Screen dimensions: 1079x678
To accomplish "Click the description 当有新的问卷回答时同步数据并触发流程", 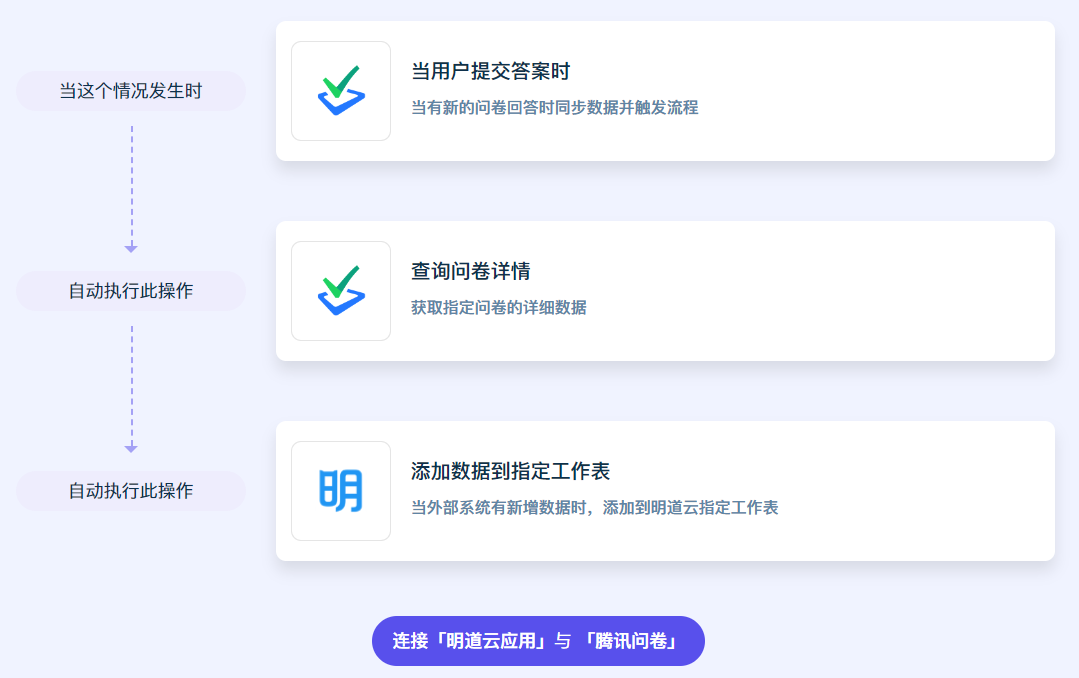I will point(554,108).
